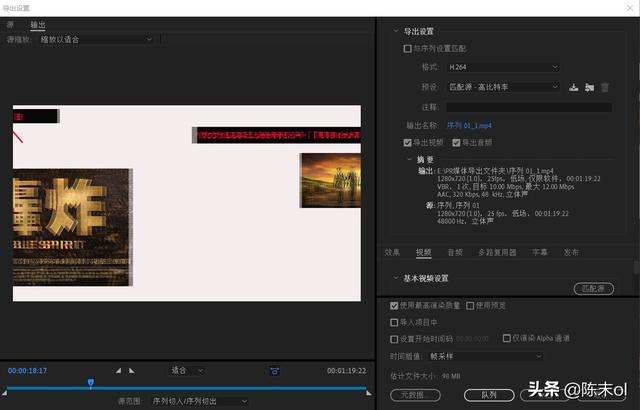Screen dimensions: 640x410
Task: Switch to the 效果 tab
Action: pyautogui.click(x=392, y=253)
